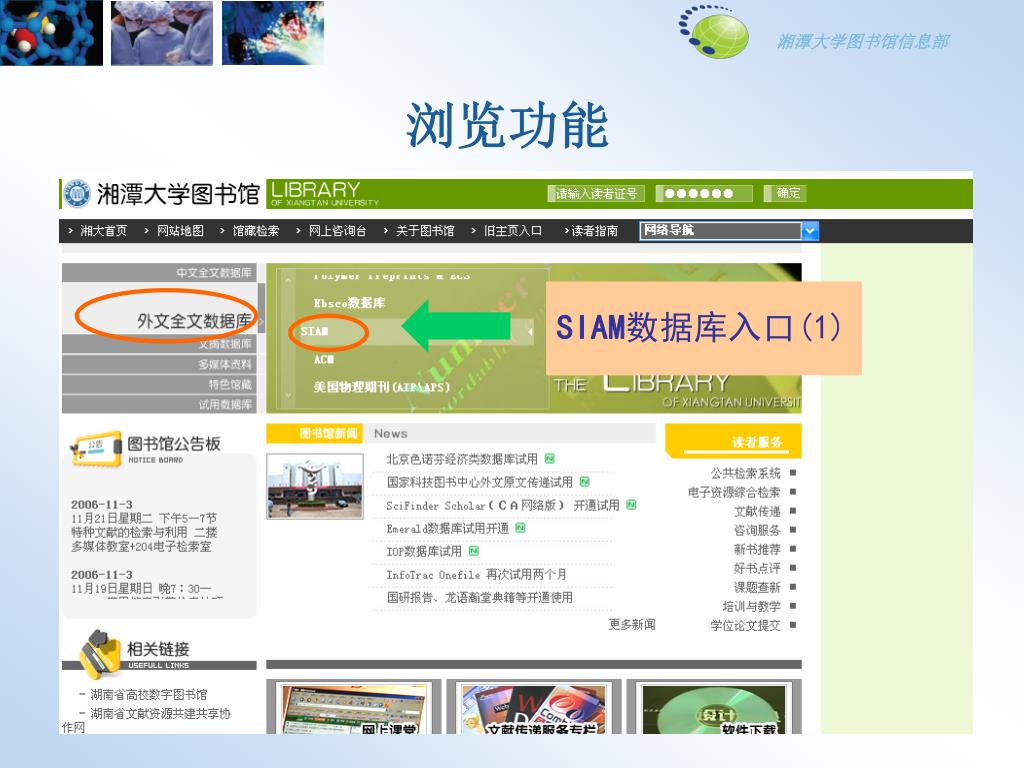
Task: Open 湖南省文献资源共建共享协作网 link
Action: point(146,720)
